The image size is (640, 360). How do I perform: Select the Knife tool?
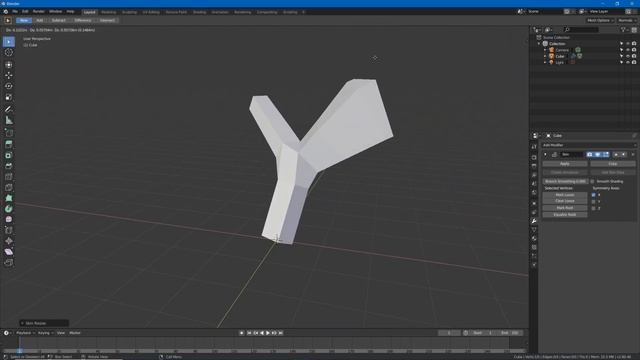click(x=9, y=187)
